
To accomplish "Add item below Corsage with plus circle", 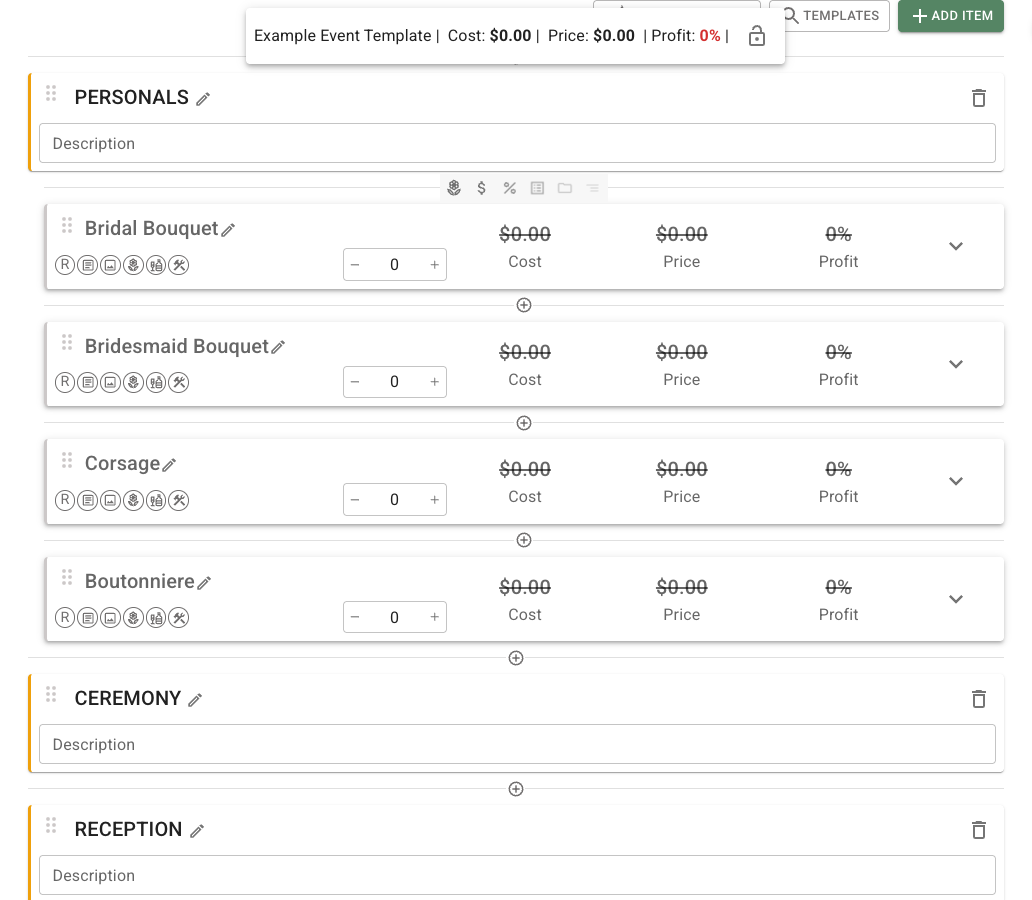I will (x=524, y=540).
